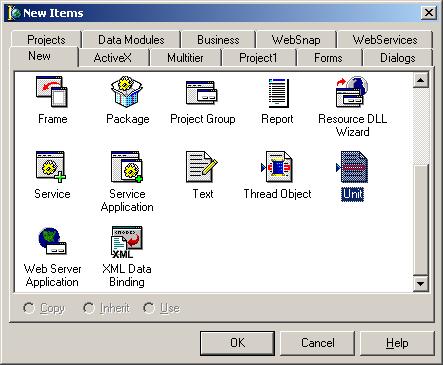This screenshot has height=365, width=443.
Task: Select the Frame item icon
Action: 52,92
